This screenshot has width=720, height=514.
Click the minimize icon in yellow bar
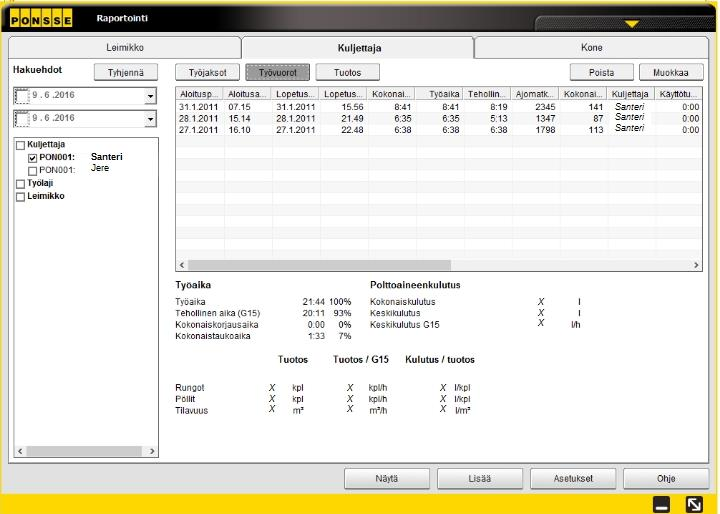[x=661, y=505]
